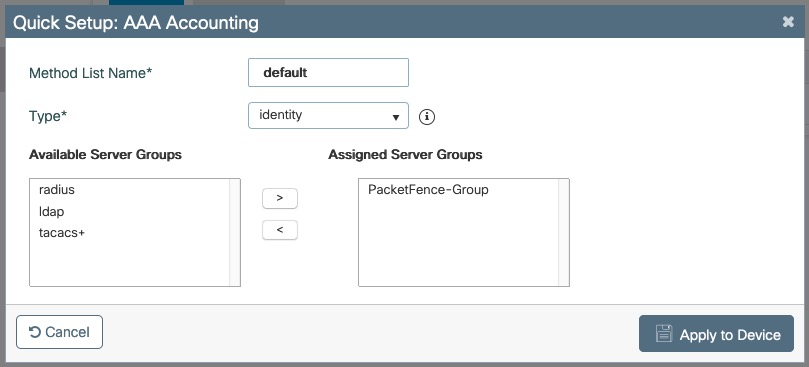Click the Type dropdown's down arrow

tap(396, 117)
